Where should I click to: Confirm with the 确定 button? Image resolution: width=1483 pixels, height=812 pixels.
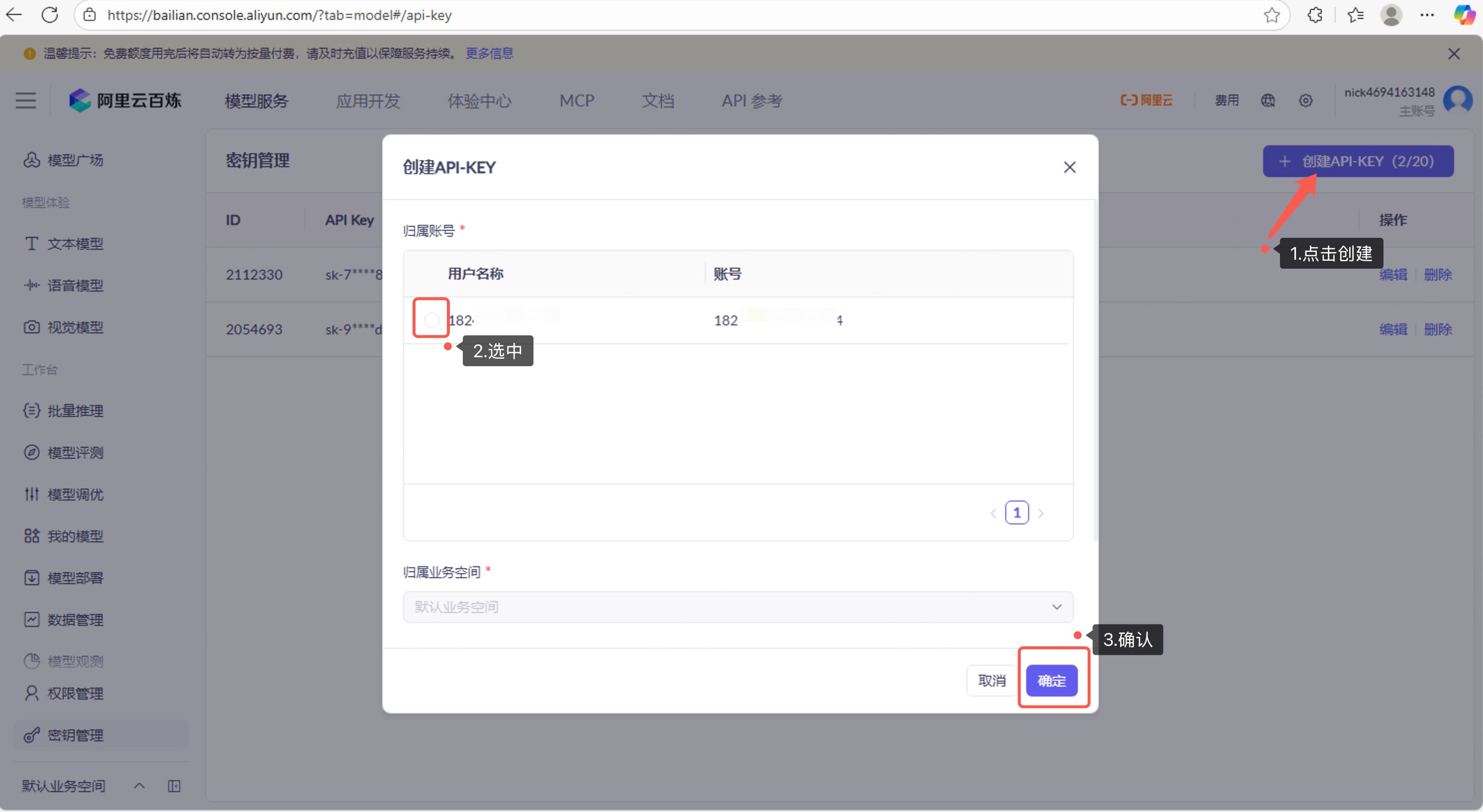pyautogui.click(x=1052, y=680)
